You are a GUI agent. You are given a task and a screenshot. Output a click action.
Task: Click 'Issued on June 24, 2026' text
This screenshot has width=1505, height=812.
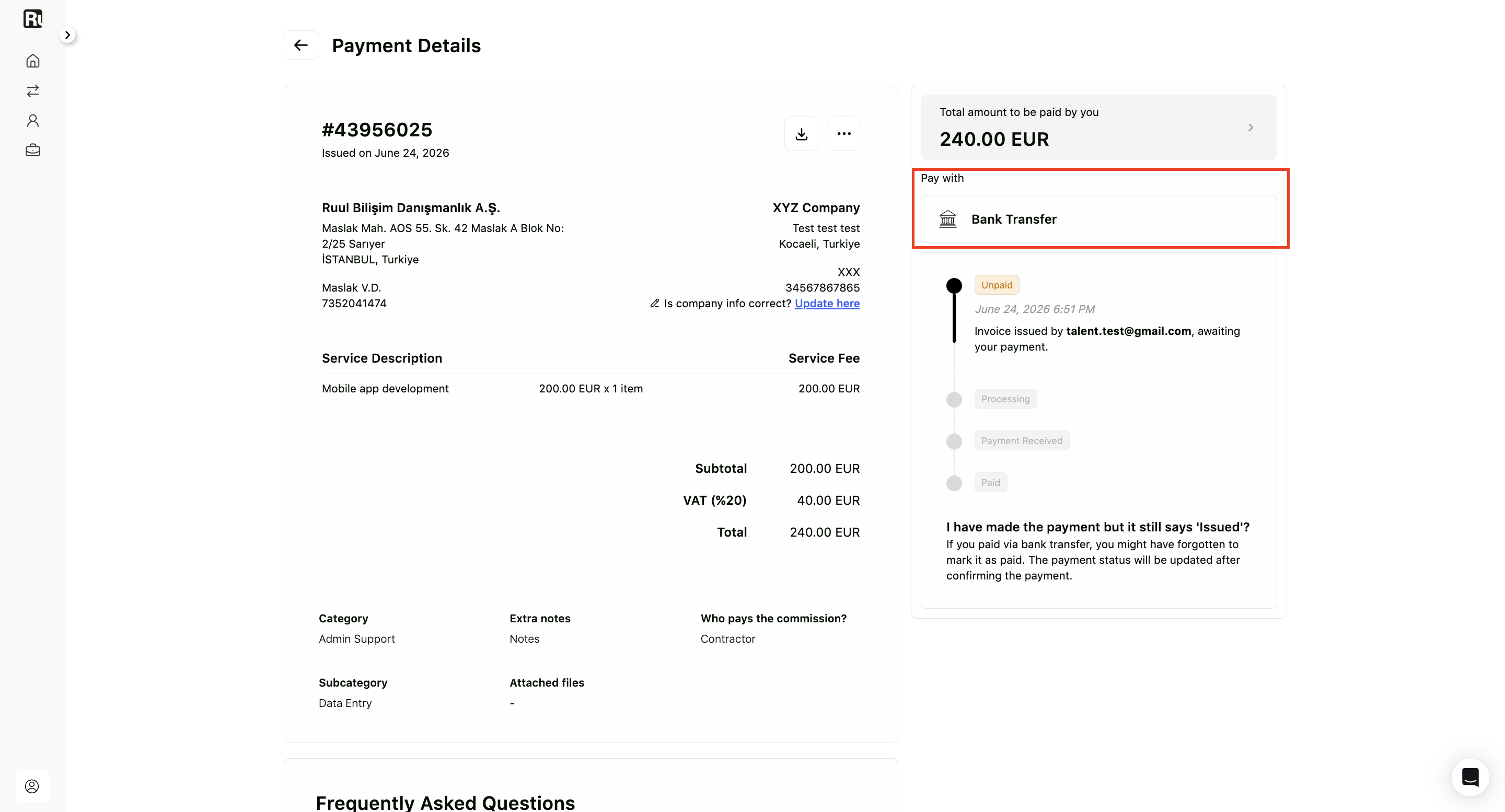(385, 153)
